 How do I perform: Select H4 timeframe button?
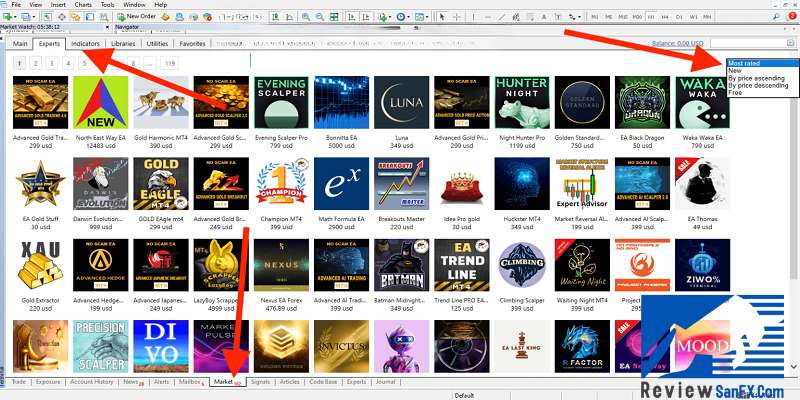(x=665, y=16)
